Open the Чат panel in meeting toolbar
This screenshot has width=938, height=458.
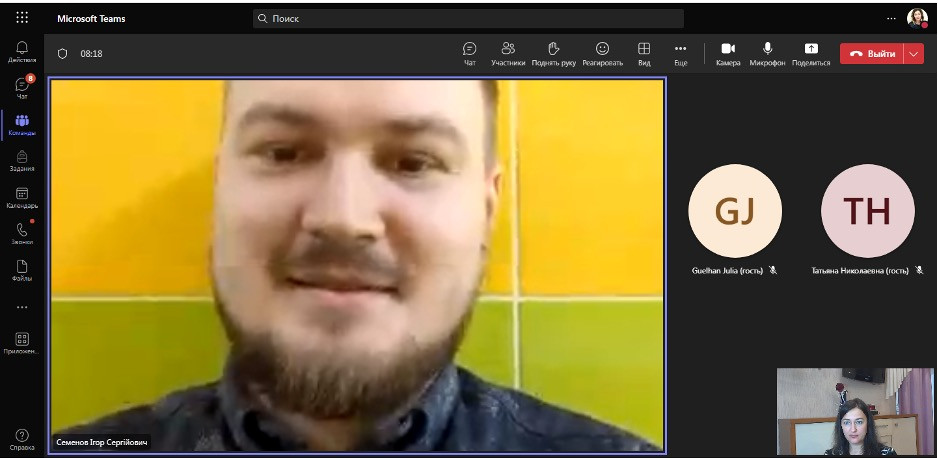[x=469, y=53]
